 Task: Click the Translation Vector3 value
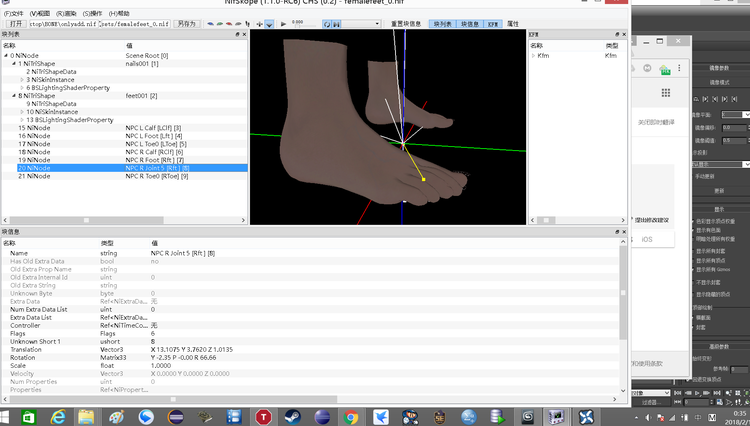click(192, 350)
